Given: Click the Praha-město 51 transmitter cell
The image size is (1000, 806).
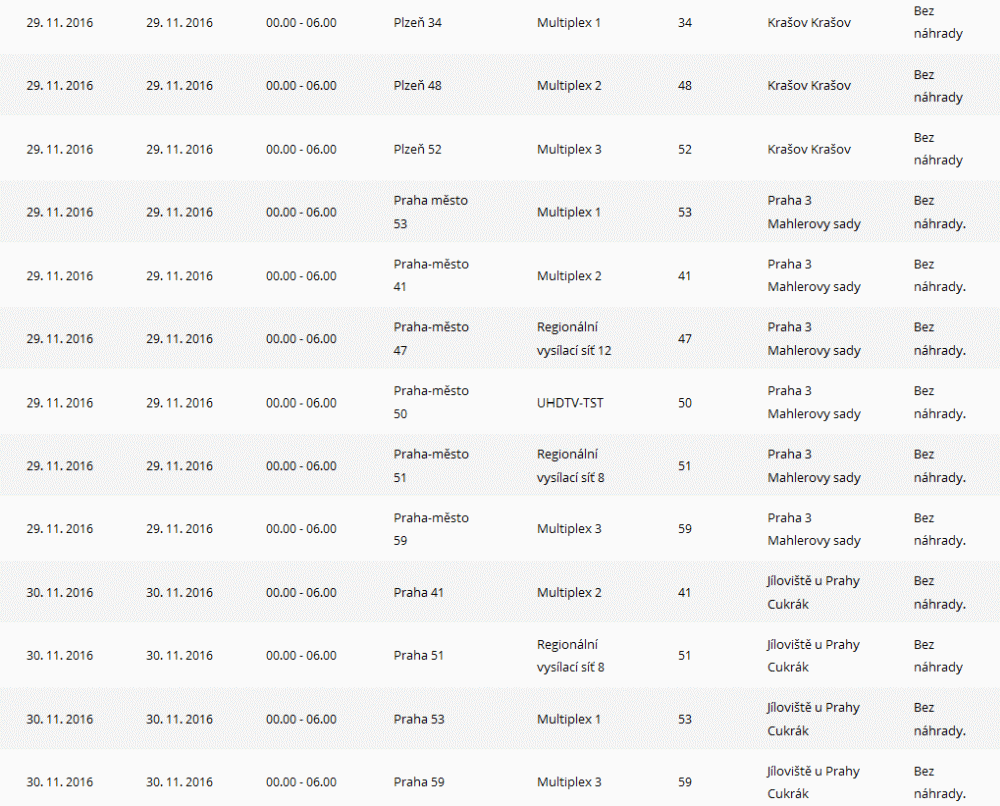Looking at the screenshot, I should [431, 465].
